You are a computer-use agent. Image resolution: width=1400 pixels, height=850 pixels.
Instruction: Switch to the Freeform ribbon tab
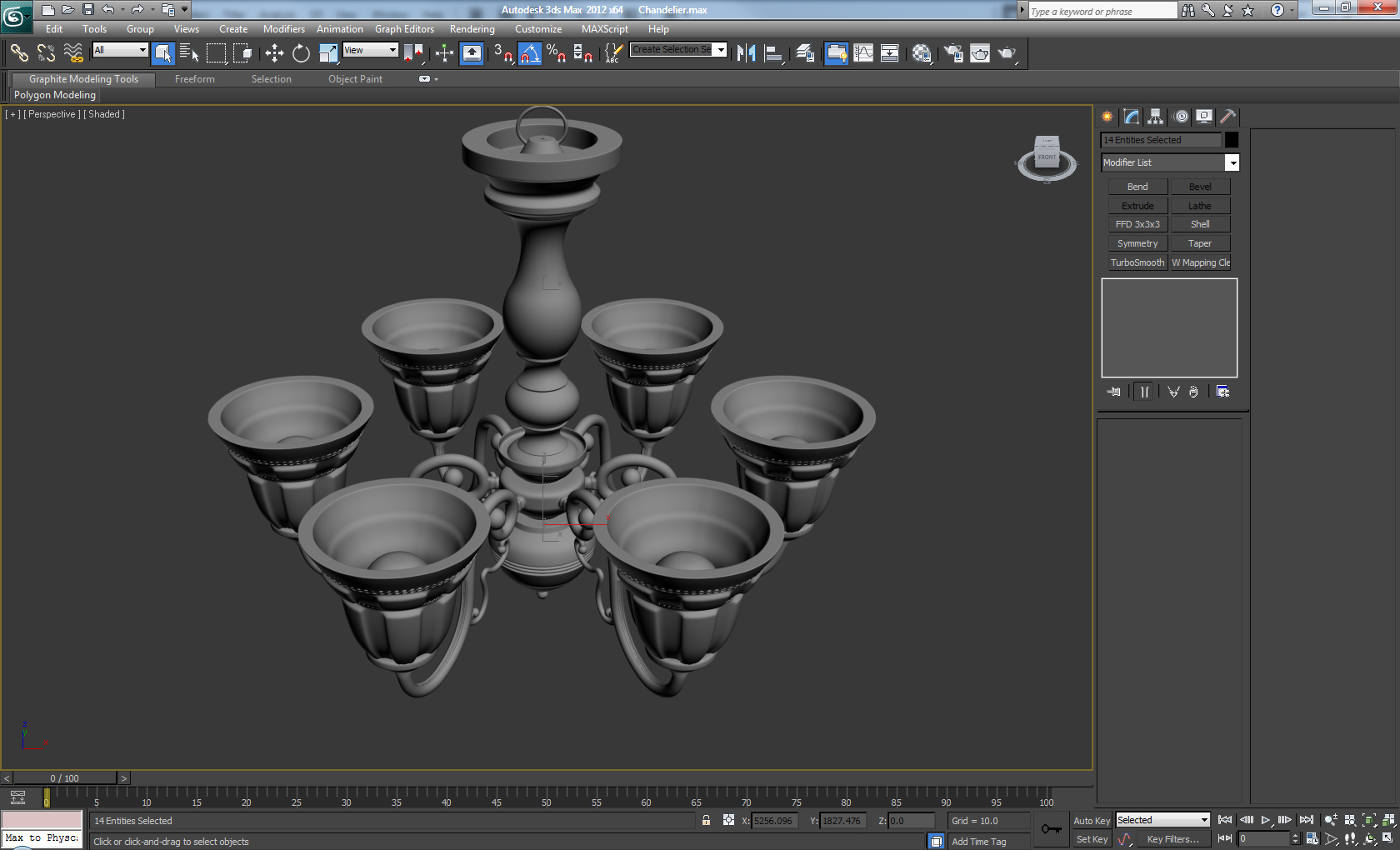tap(194, 79)
